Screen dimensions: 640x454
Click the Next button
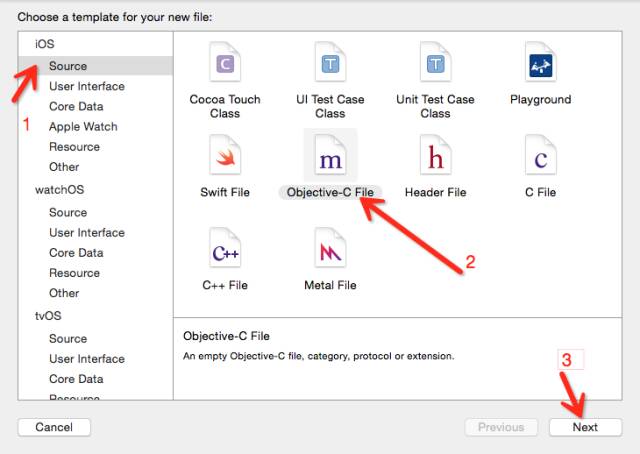tap(585, 427)
